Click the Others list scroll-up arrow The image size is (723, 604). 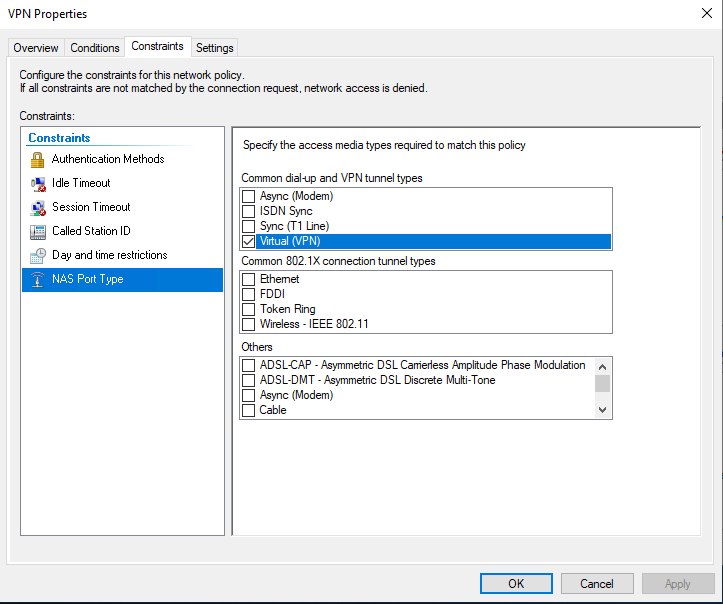[x=602, y=367]
